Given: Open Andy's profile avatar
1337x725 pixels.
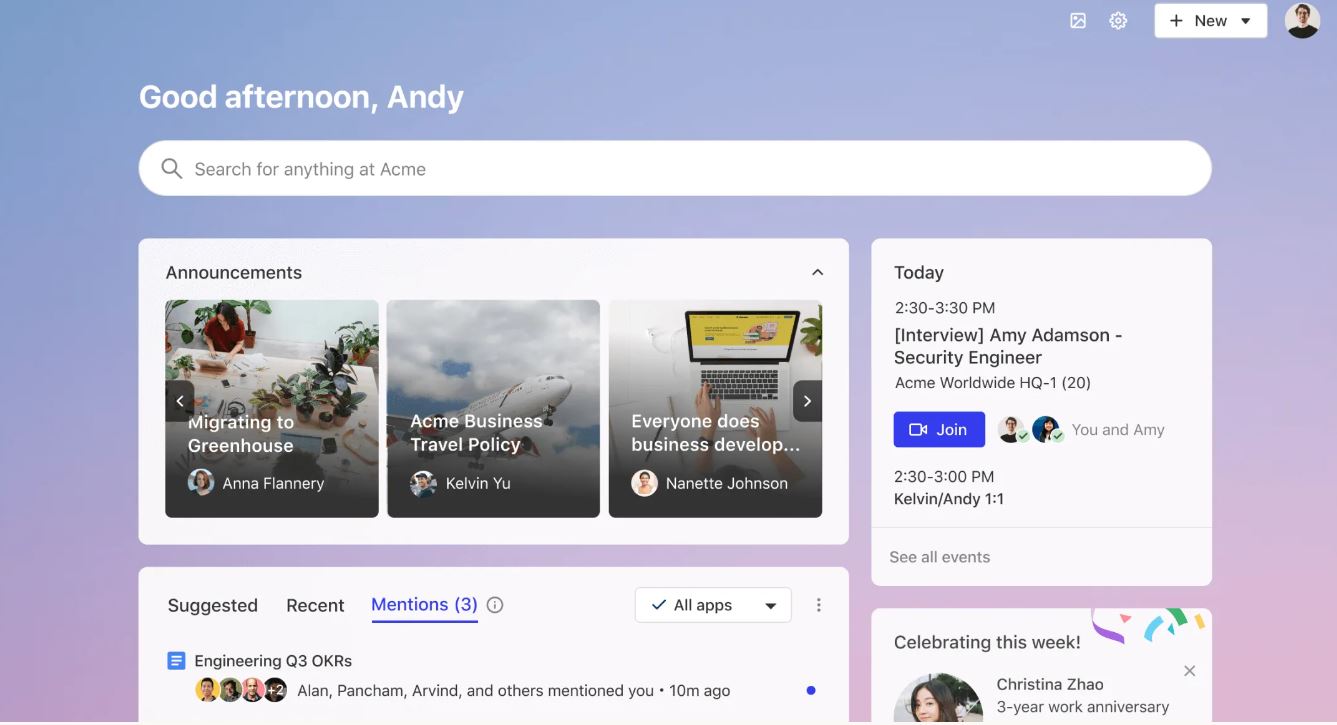Looking at the screenshot, I should (x=1302, y=21).
